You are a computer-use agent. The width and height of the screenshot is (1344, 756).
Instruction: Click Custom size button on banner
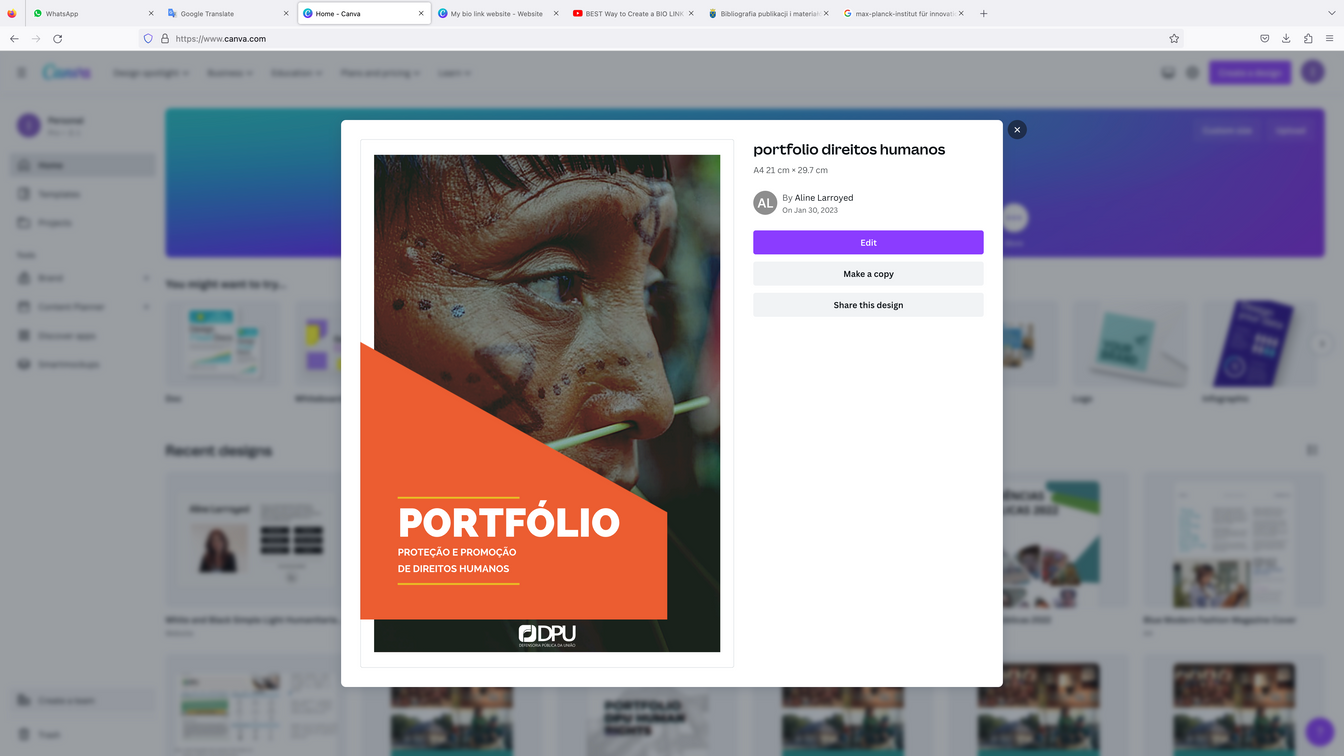tap(1227, 131)
